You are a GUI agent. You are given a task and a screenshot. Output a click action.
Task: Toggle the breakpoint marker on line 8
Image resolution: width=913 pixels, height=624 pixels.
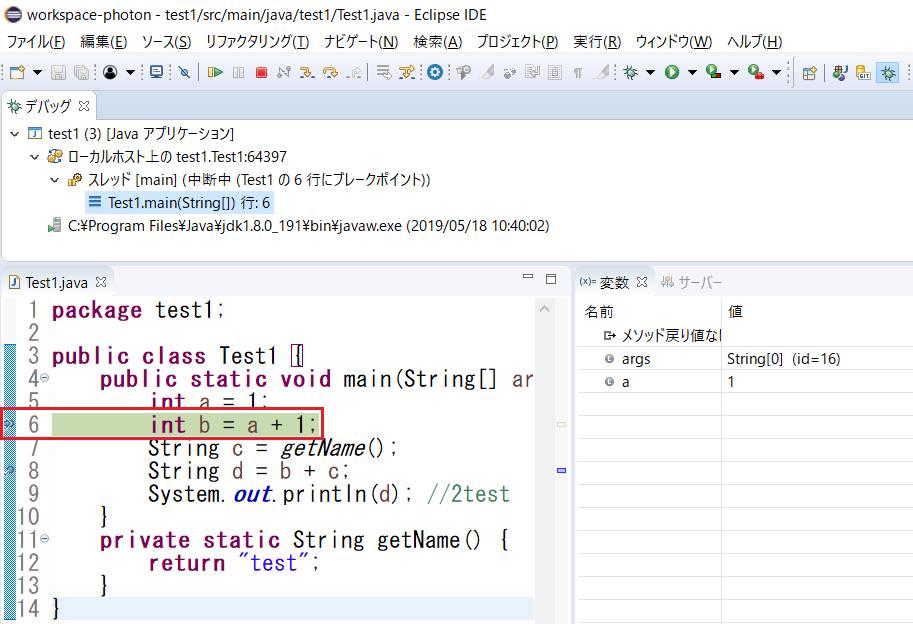click(8, 470)
